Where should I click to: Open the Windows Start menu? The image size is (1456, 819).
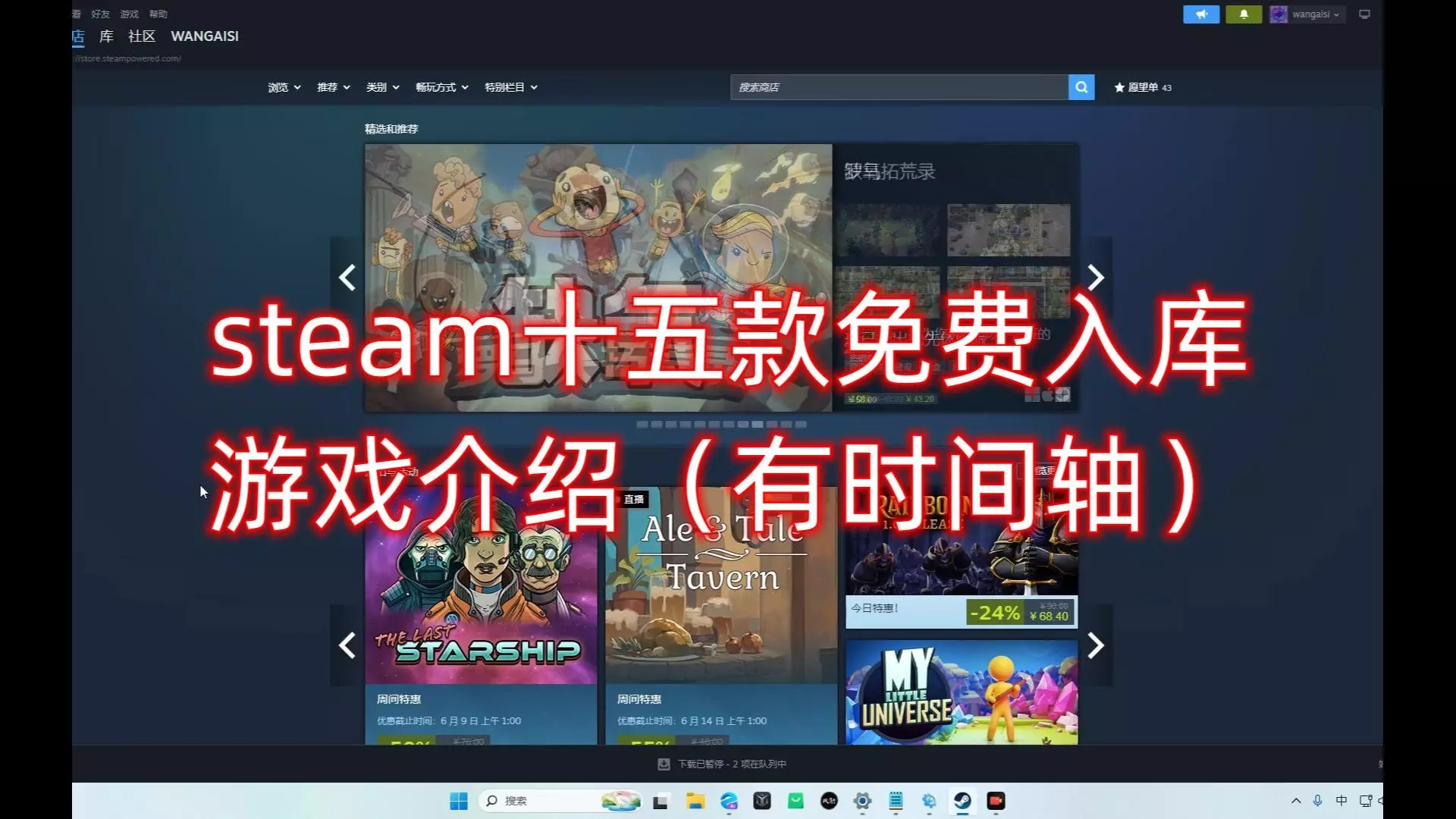pyautogui.click(x=459, y=801)
